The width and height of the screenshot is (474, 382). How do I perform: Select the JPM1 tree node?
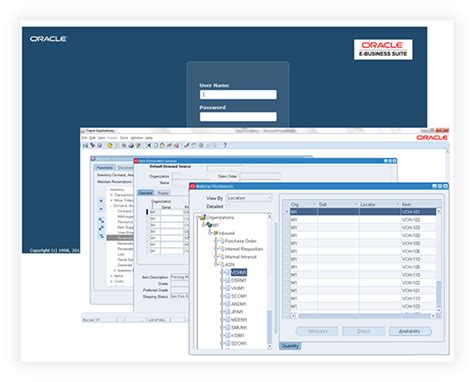click(x=237, y=312)
